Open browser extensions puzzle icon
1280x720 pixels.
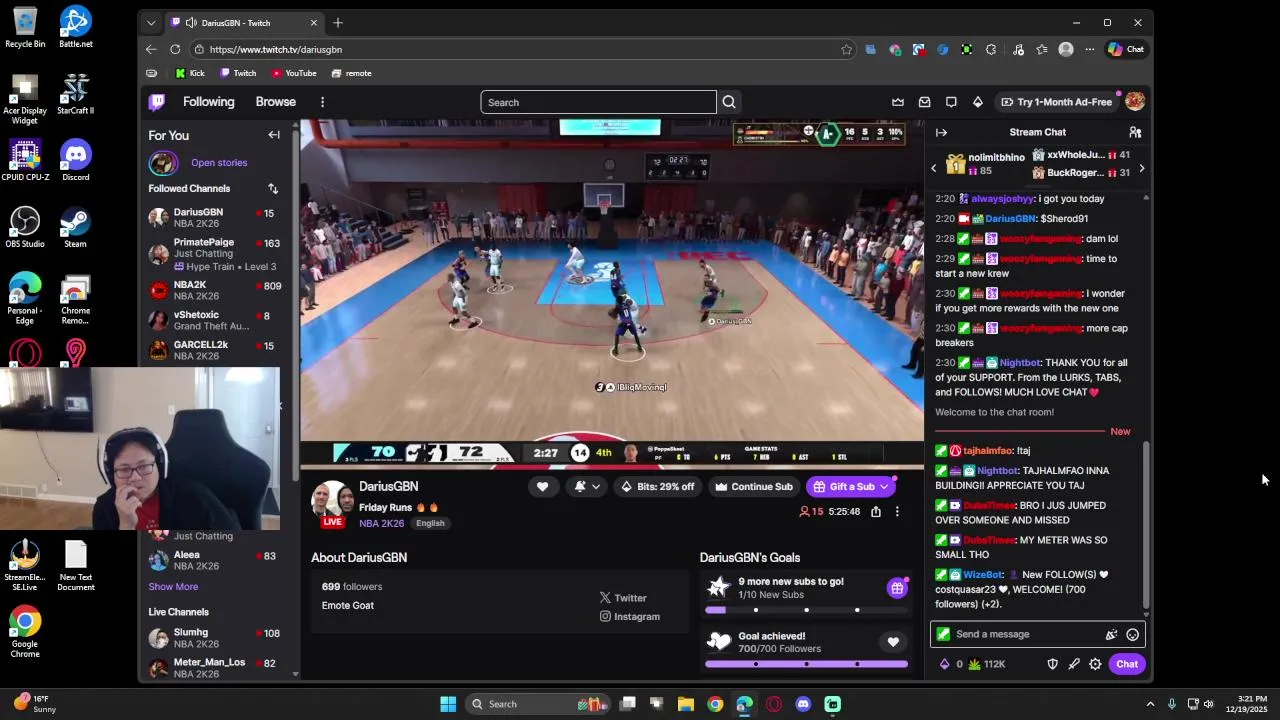coord(991,49)
